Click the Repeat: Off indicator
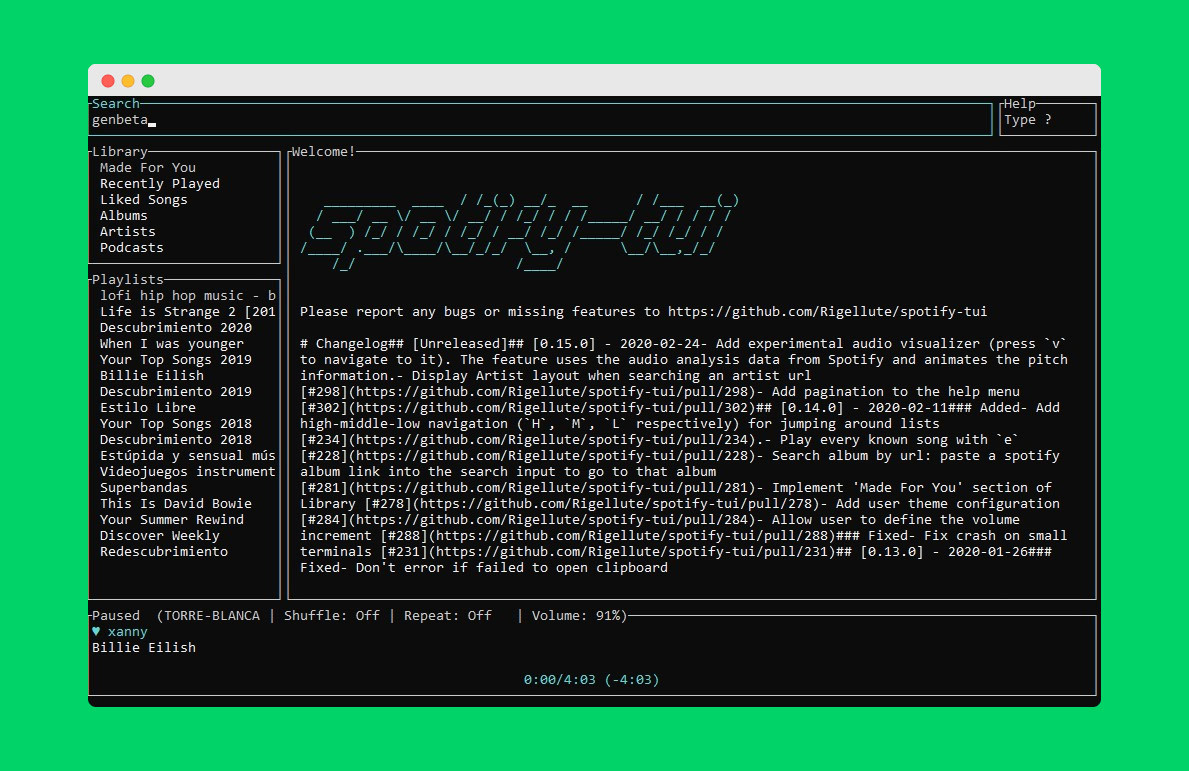 [447, 616]
